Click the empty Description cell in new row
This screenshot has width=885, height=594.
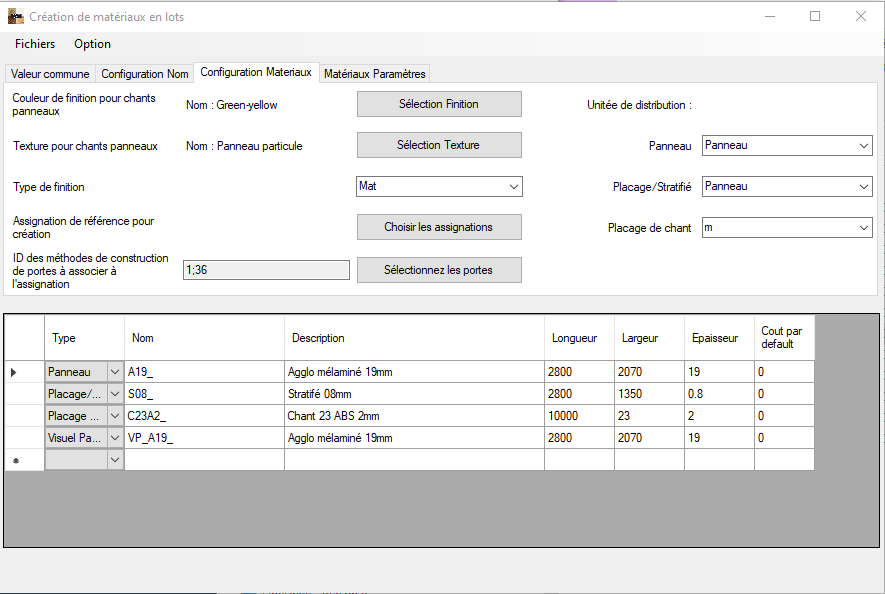click(414, 460)
